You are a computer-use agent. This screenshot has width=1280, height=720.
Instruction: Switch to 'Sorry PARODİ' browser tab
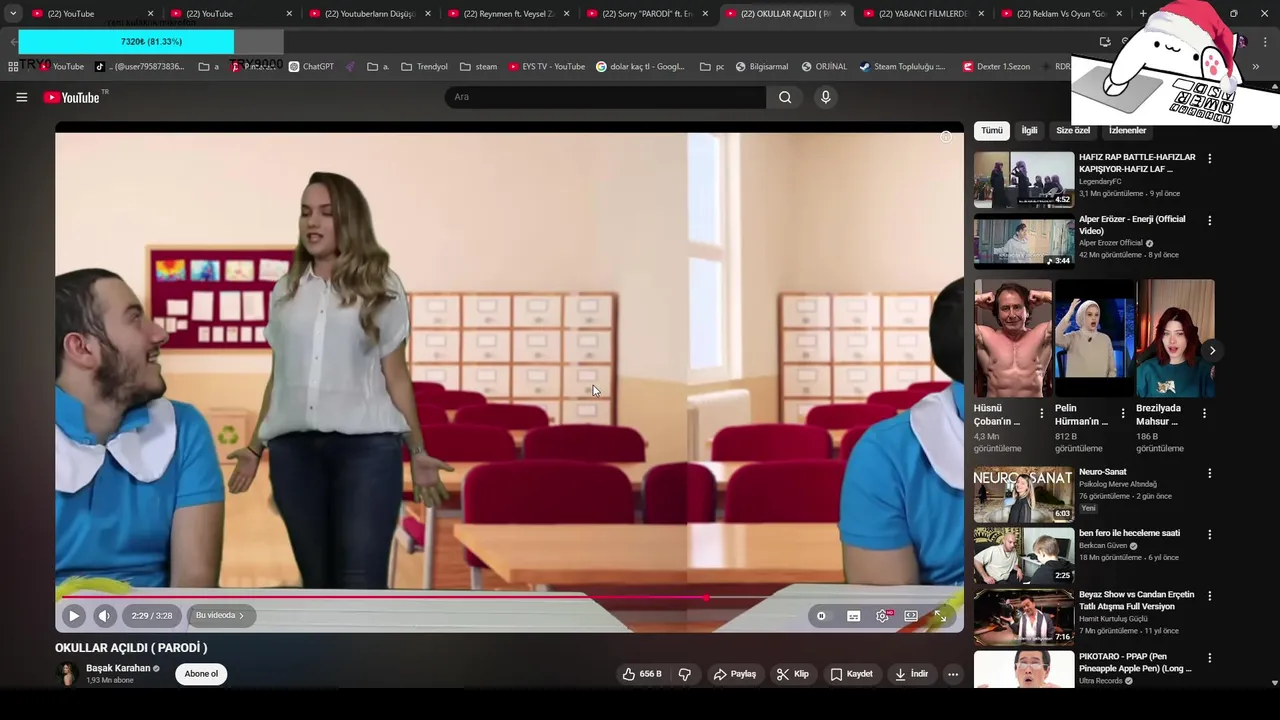tap(647, 14)
